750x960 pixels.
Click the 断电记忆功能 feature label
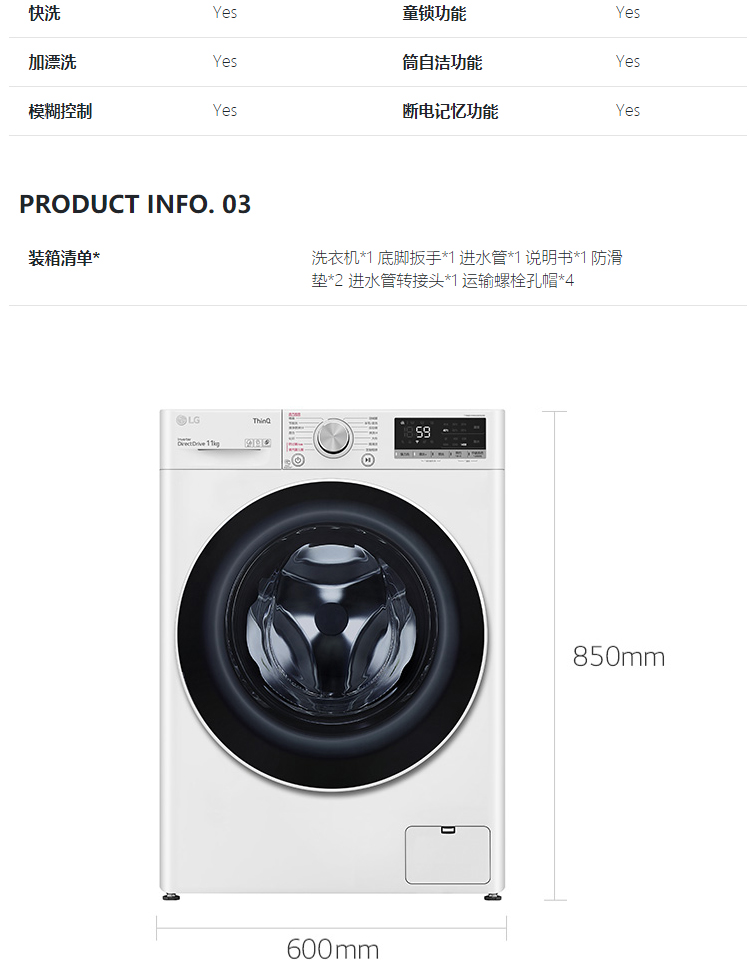[450, 111]
